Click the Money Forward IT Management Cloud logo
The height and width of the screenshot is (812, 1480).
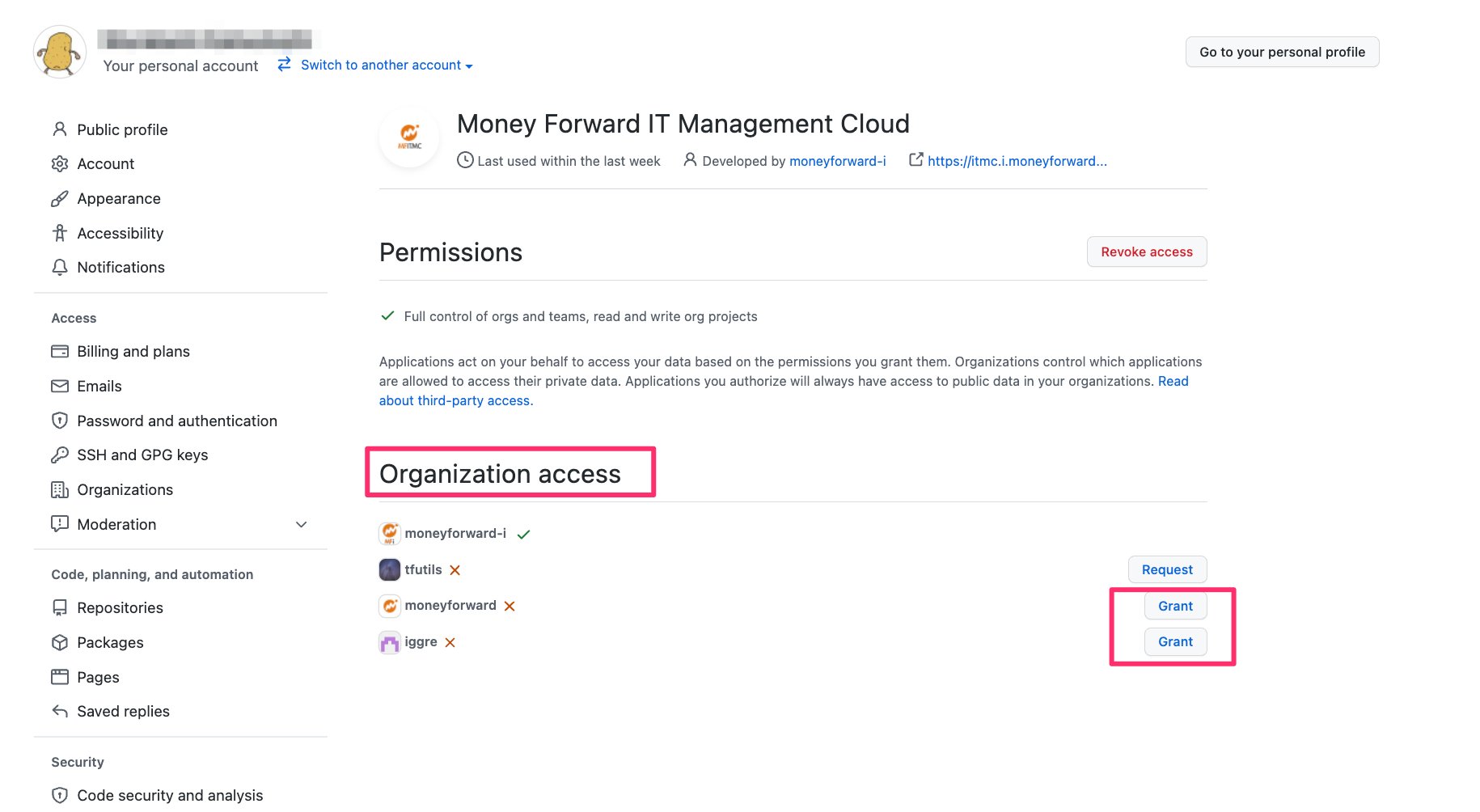409,137
